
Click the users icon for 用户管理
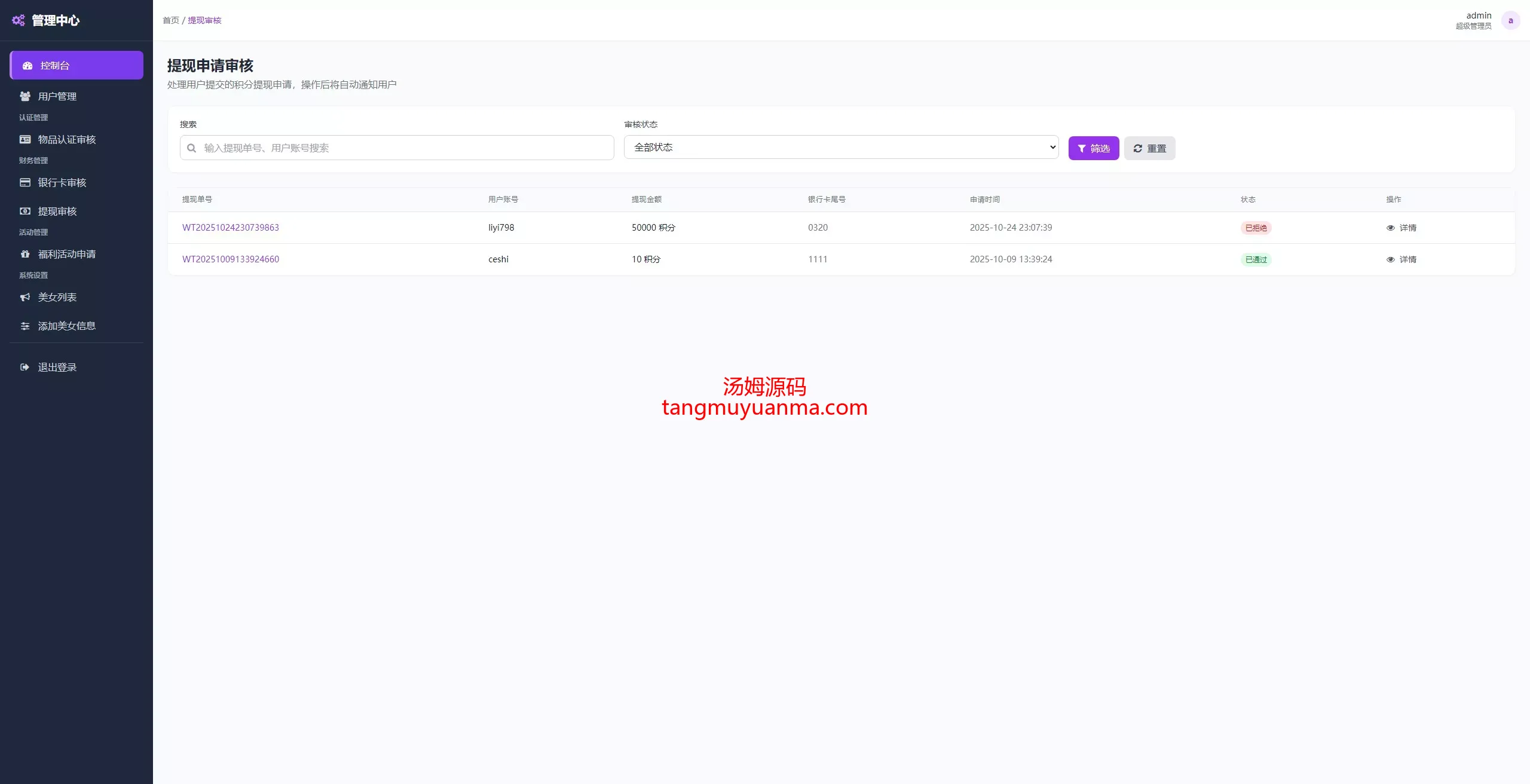click(25, 96)
